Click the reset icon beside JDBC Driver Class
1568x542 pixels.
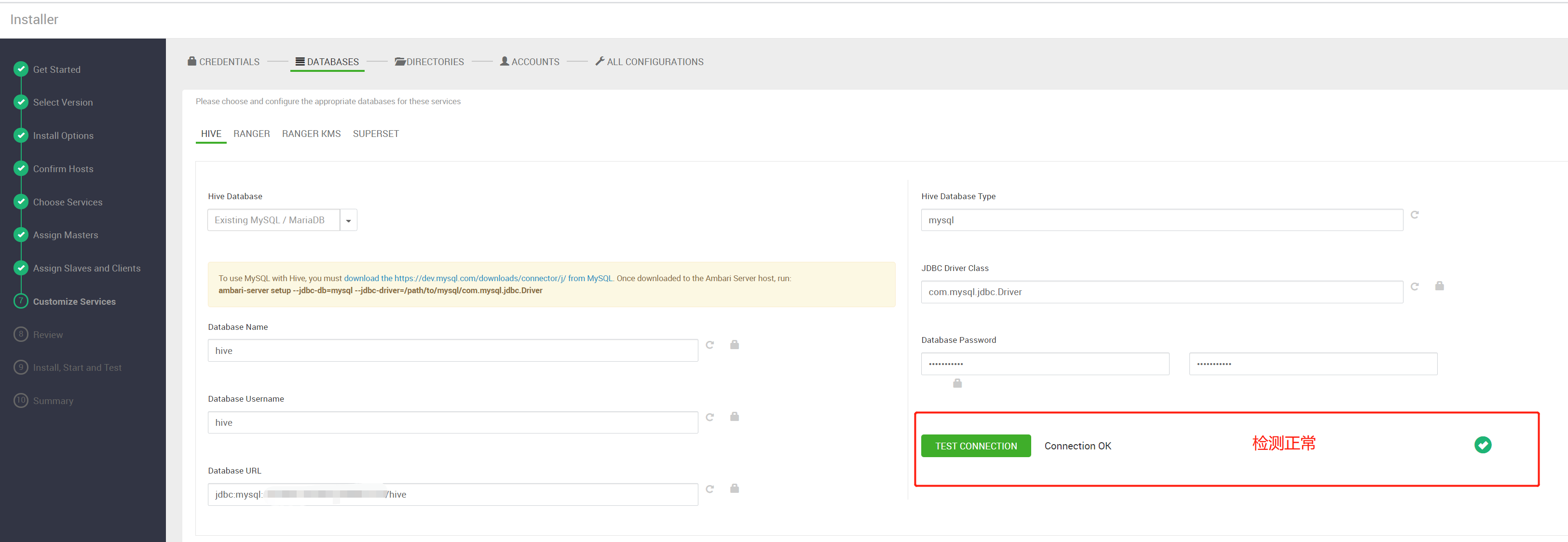1415,286
